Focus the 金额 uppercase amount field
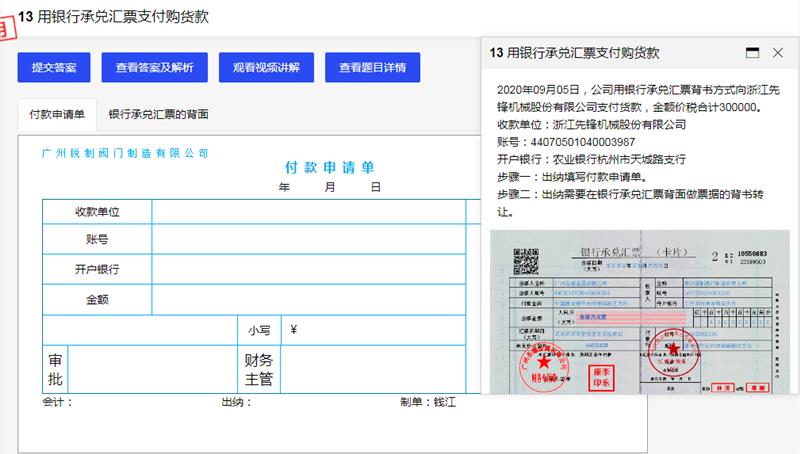Image resolution: width=800 pixels, height=454 pixels. (308, 299)
